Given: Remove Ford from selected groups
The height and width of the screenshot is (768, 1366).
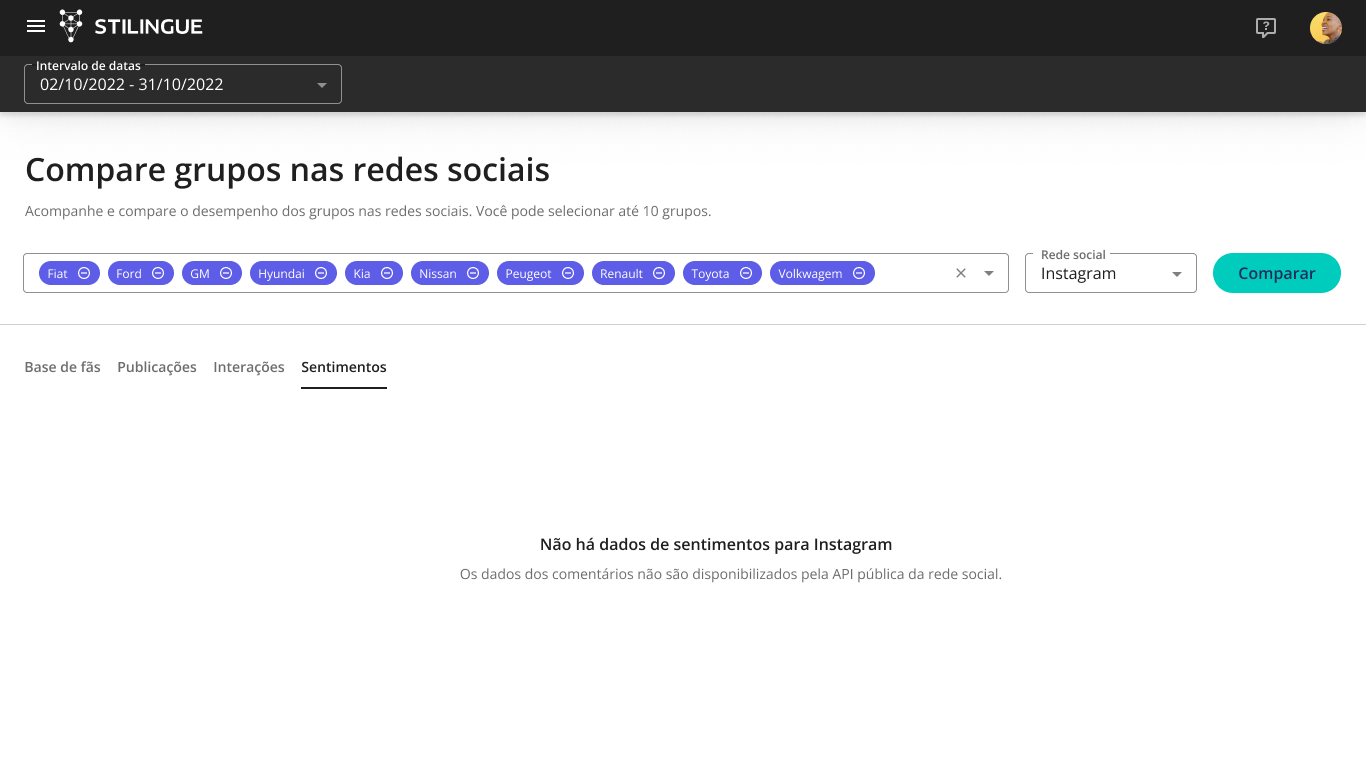Looking at the screenshot, I should point(158,273).
